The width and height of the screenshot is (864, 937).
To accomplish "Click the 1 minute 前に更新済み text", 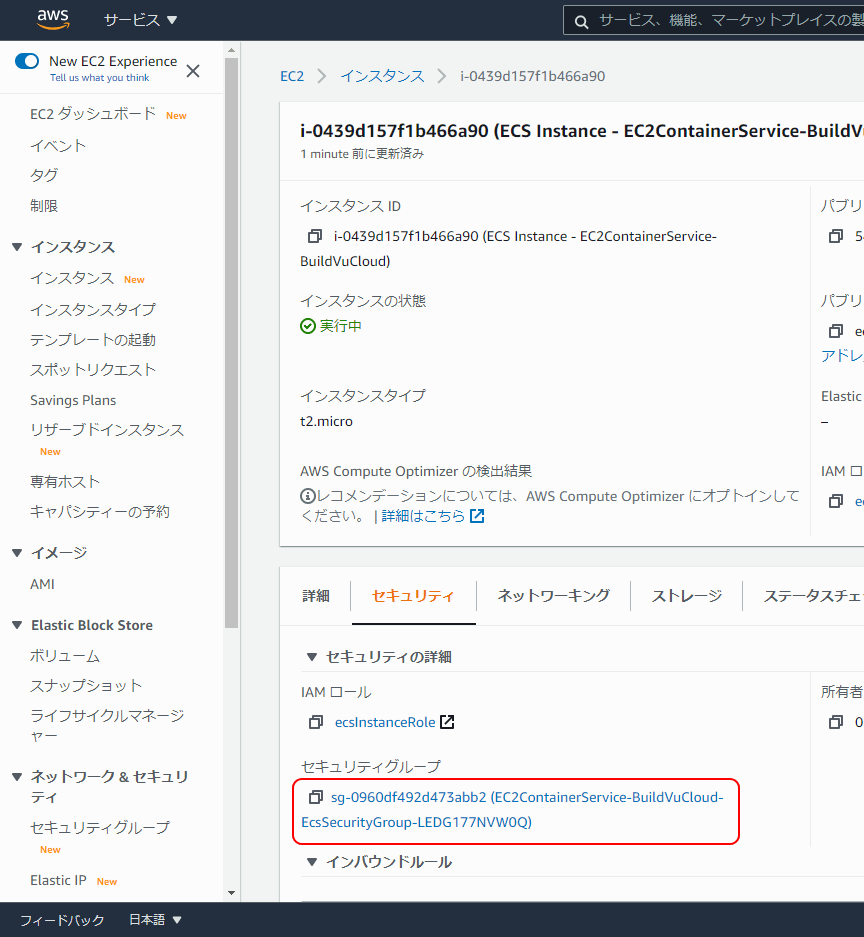I will [362, 154].
